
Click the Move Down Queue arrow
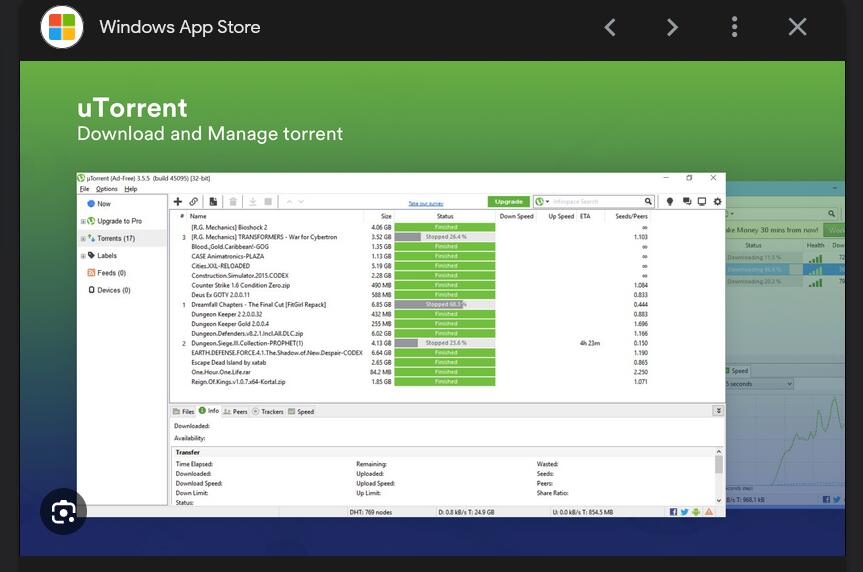click(x=301, y=201)
